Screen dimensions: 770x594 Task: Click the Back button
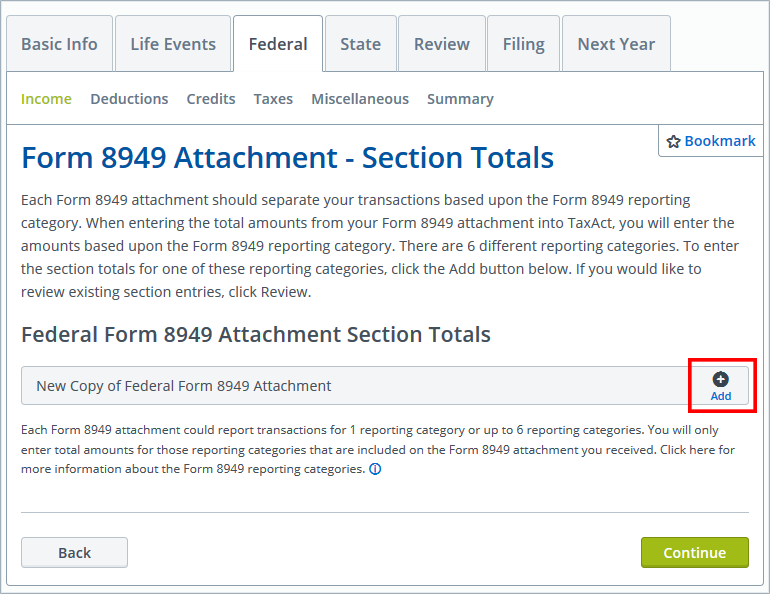(74, 553)
